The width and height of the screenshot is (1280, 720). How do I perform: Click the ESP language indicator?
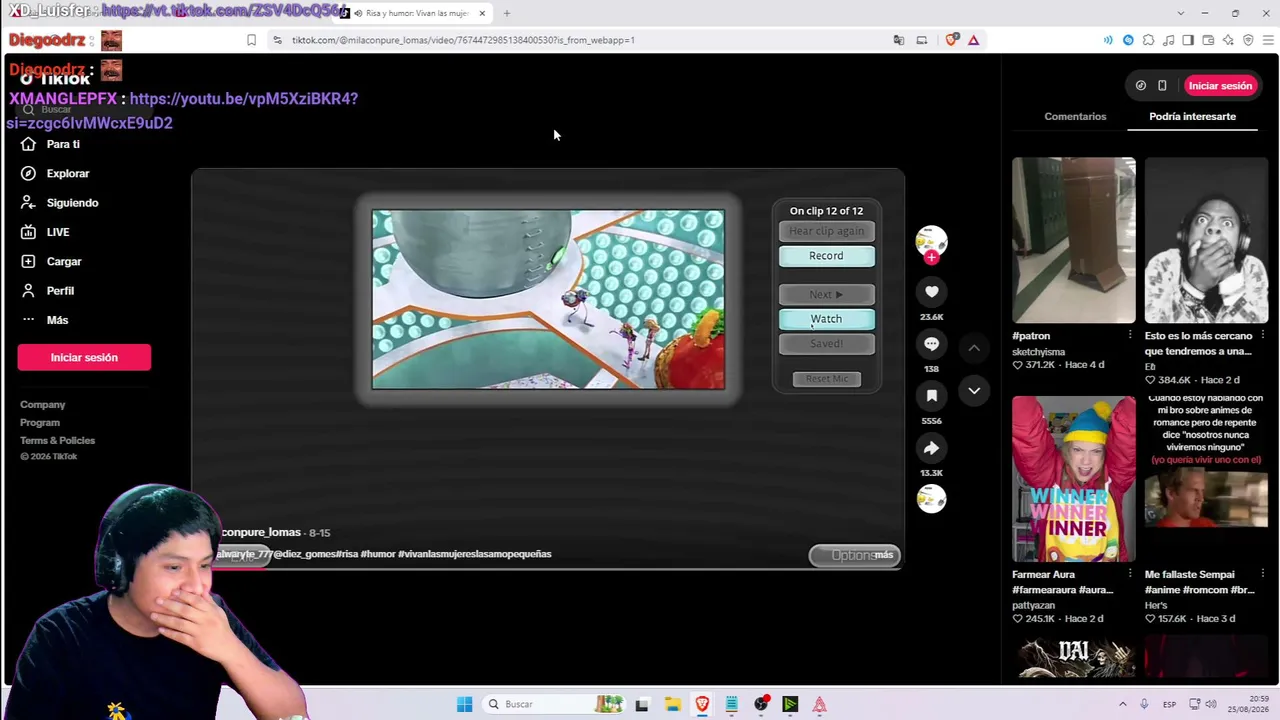click(x=1169, y=704)
